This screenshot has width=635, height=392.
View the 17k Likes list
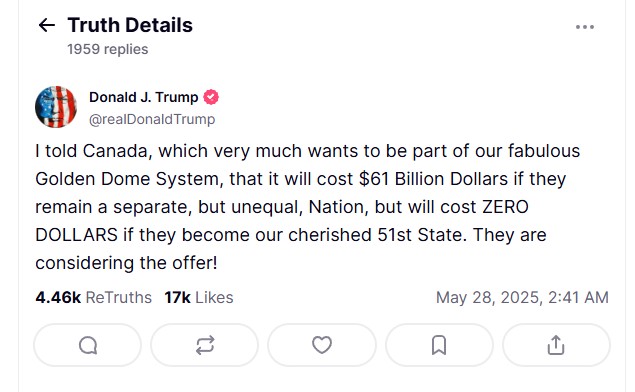(x=199, y=297)
